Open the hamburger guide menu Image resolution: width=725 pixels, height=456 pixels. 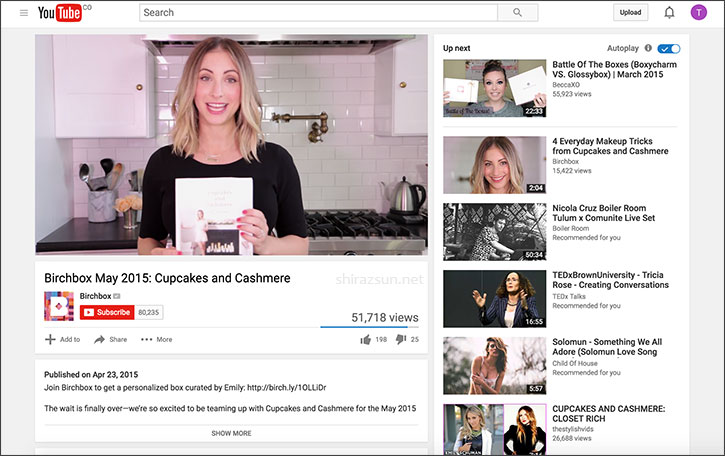coord(24,13)
